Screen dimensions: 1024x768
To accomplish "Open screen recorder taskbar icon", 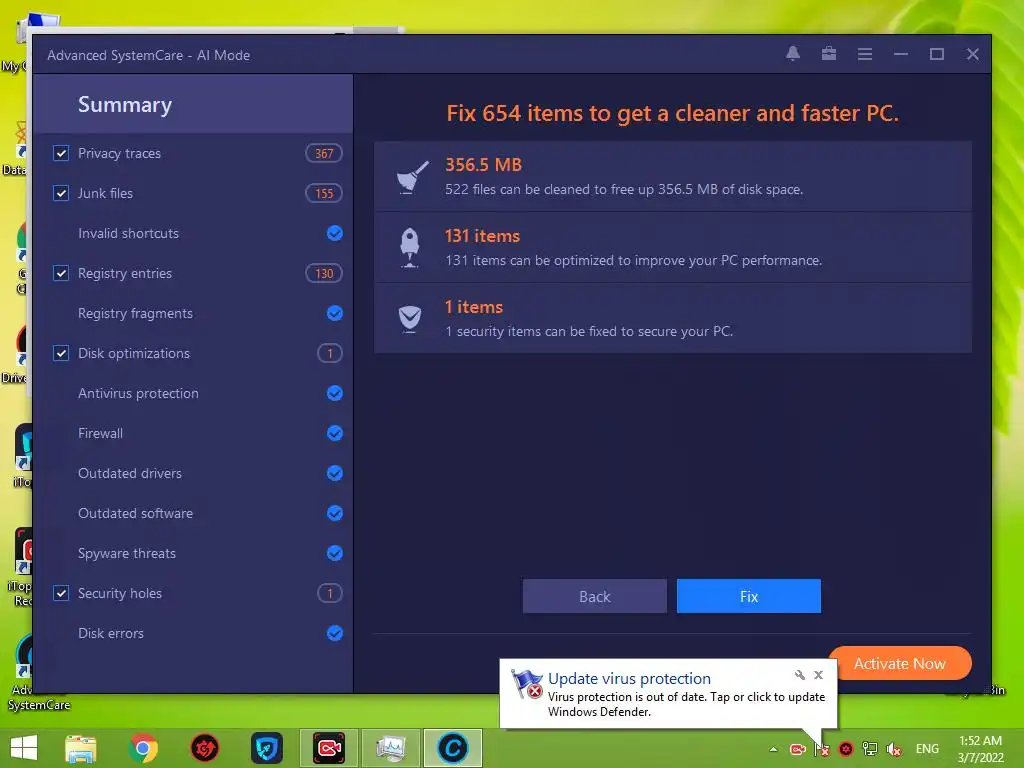I will coord(328,748).
